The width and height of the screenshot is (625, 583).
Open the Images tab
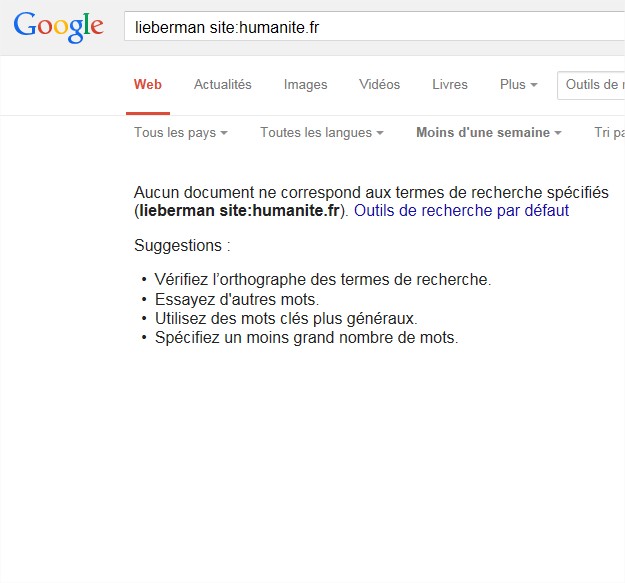(305, 84)
